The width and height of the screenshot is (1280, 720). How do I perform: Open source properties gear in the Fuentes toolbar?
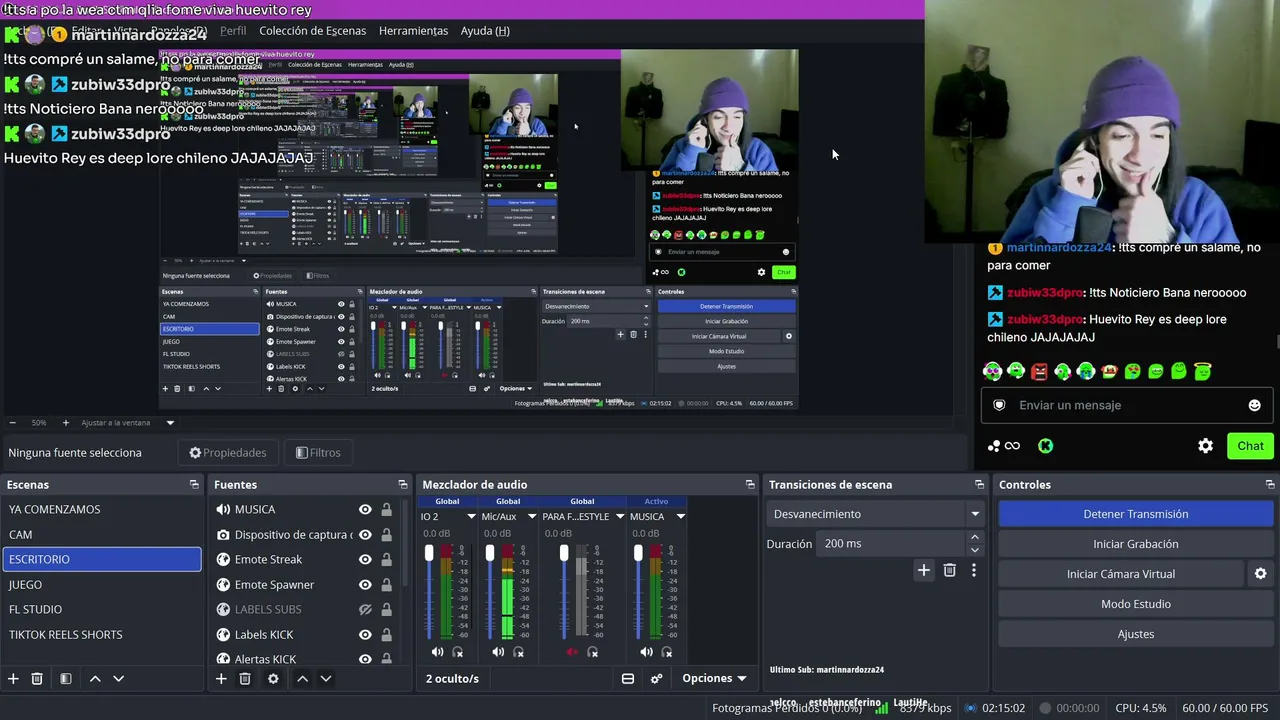[x=273, y=678]
